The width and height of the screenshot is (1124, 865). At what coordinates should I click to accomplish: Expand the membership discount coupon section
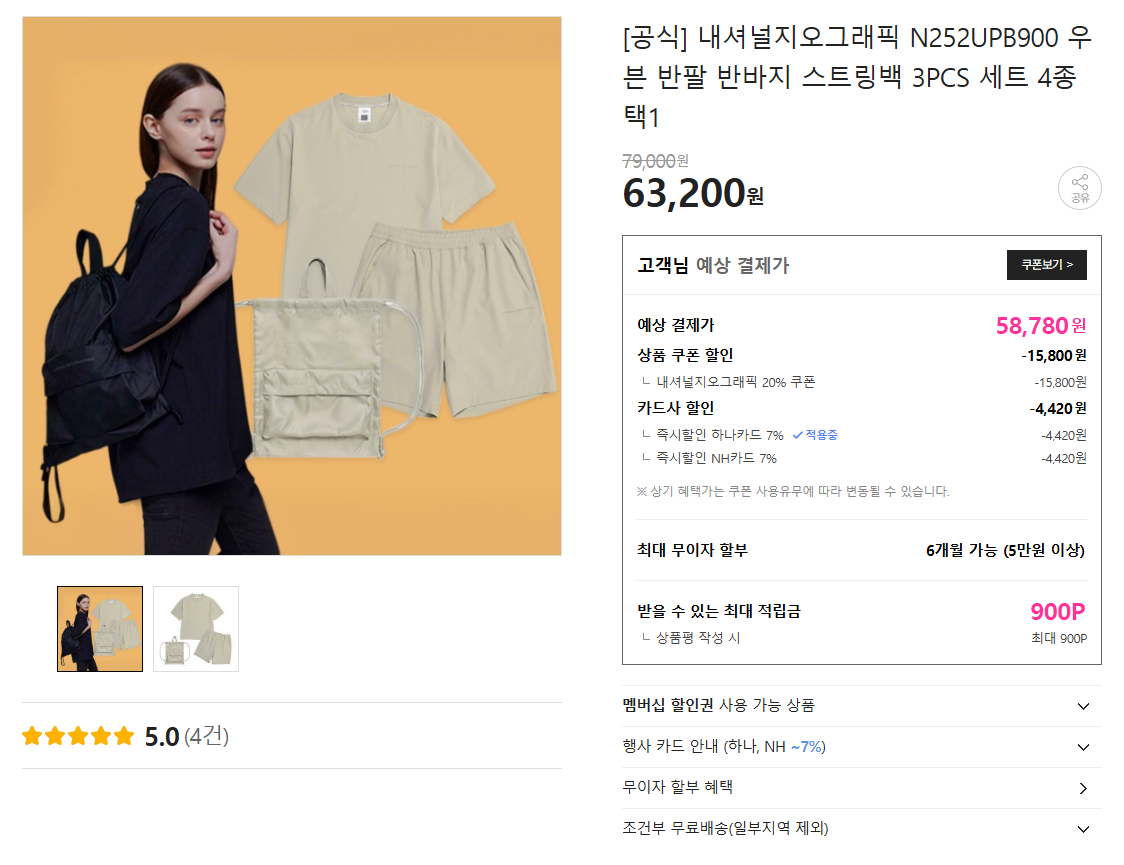click(1083, 706)
